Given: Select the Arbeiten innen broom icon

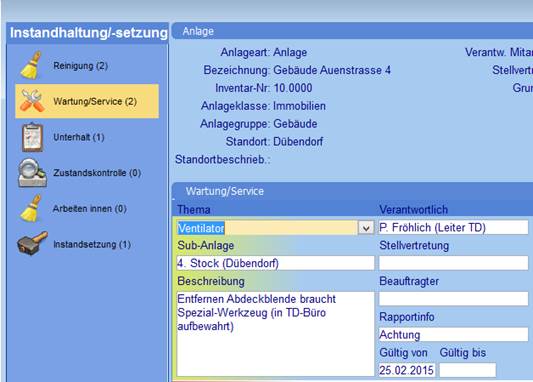Looking at the screenshot, I should click(x=31, y=208).
